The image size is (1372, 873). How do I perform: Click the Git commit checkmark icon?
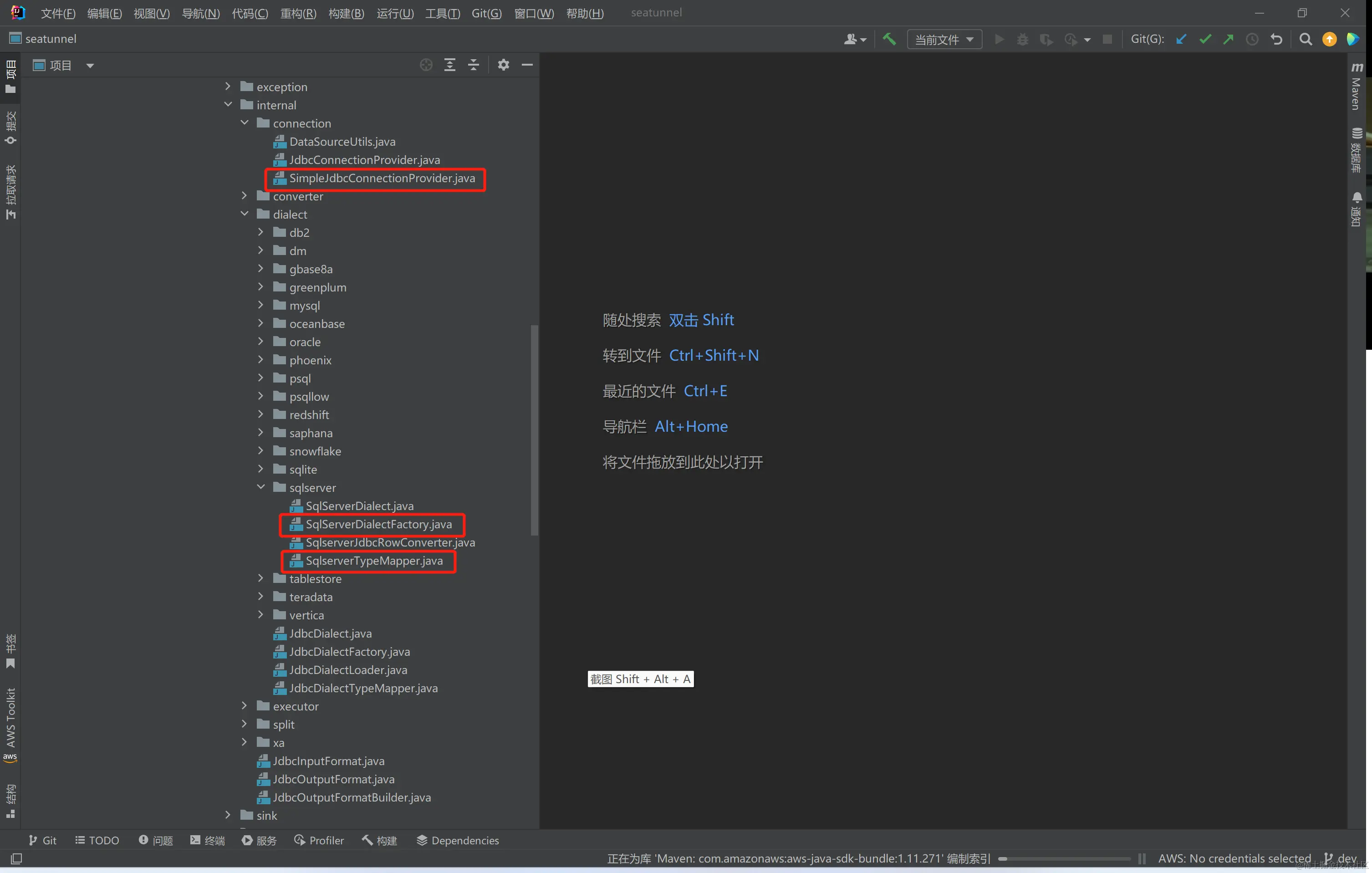pyautogui.click(x=1205, y=39)
